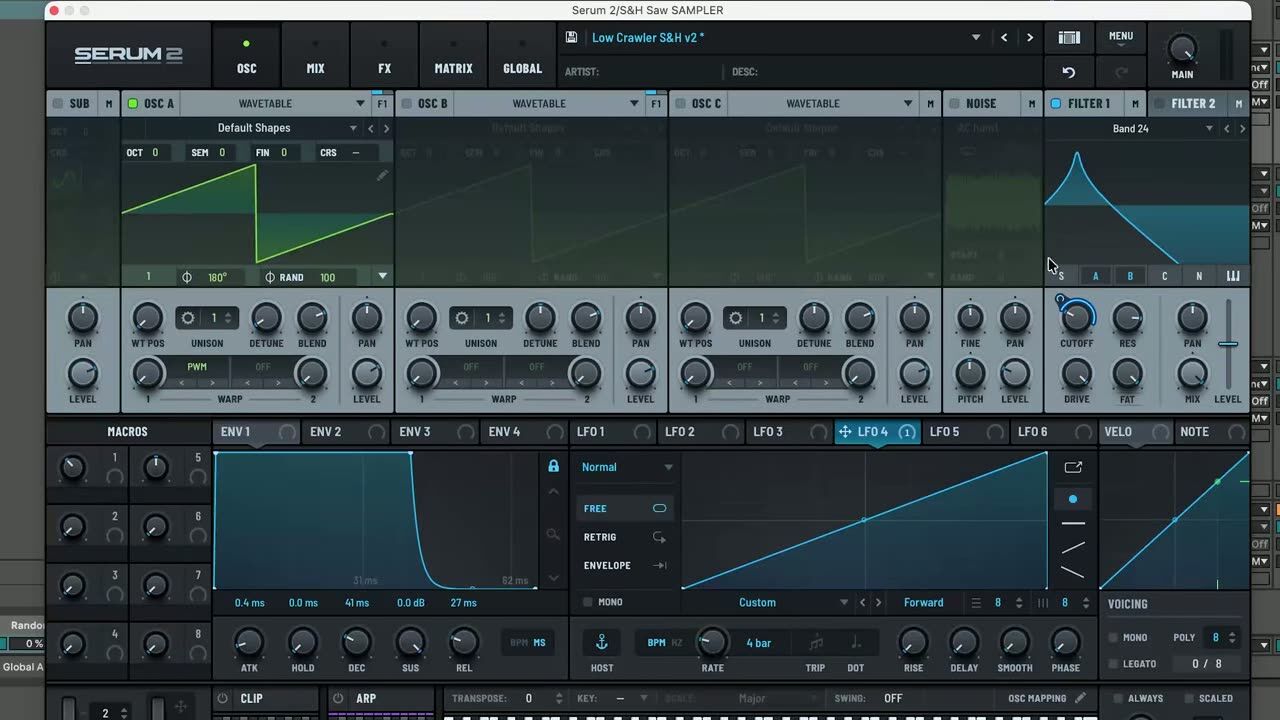The height and width of the screenshot is (720, 1280).
Task: Toggle the Filter 1 A routing button
Action: coord(1096,276)
